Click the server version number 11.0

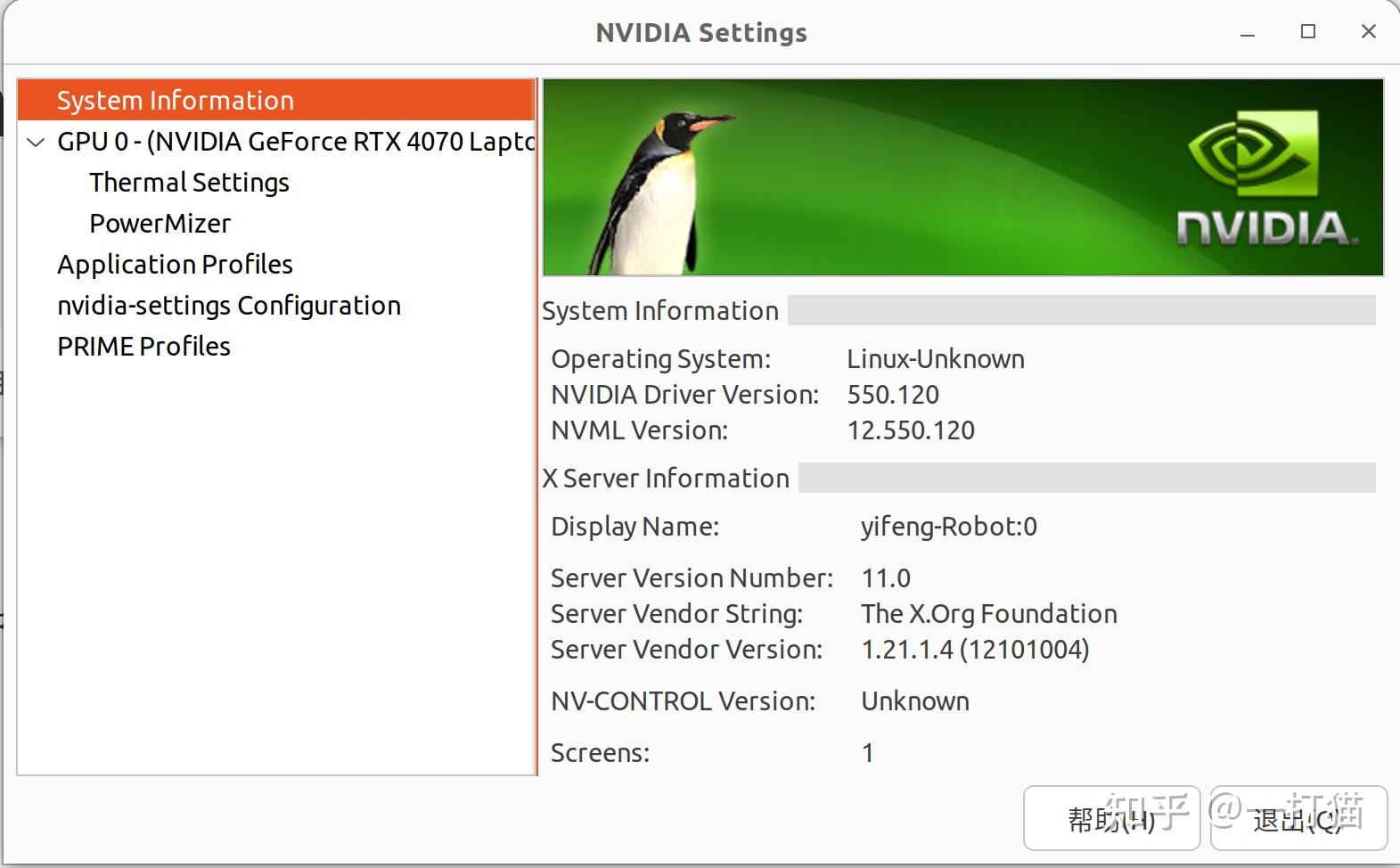(886, 578)
